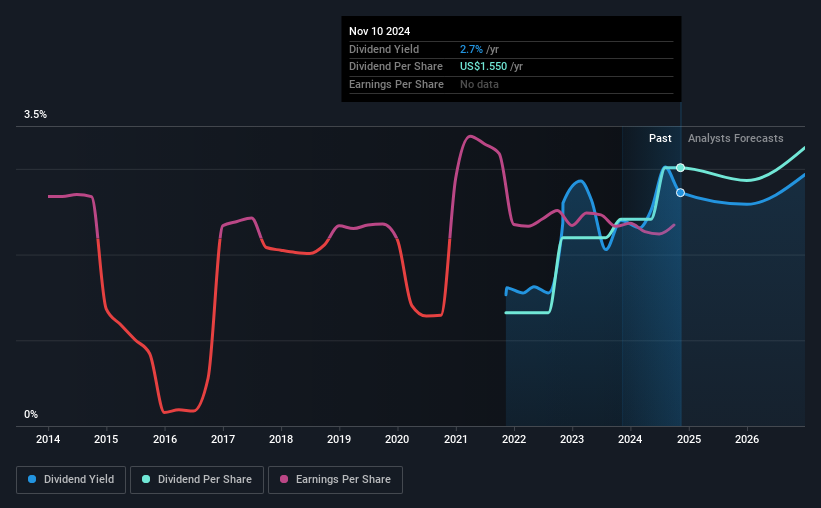This screenshot has width=821, height=508.
Task: Click the Nov 10 2024 tooltip date
Action: [379, 31]
